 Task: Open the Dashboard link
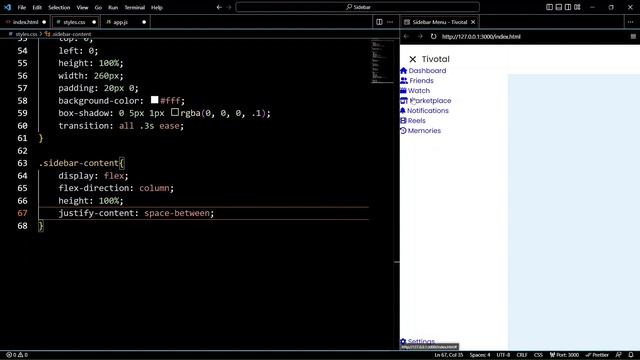point(427,71)
